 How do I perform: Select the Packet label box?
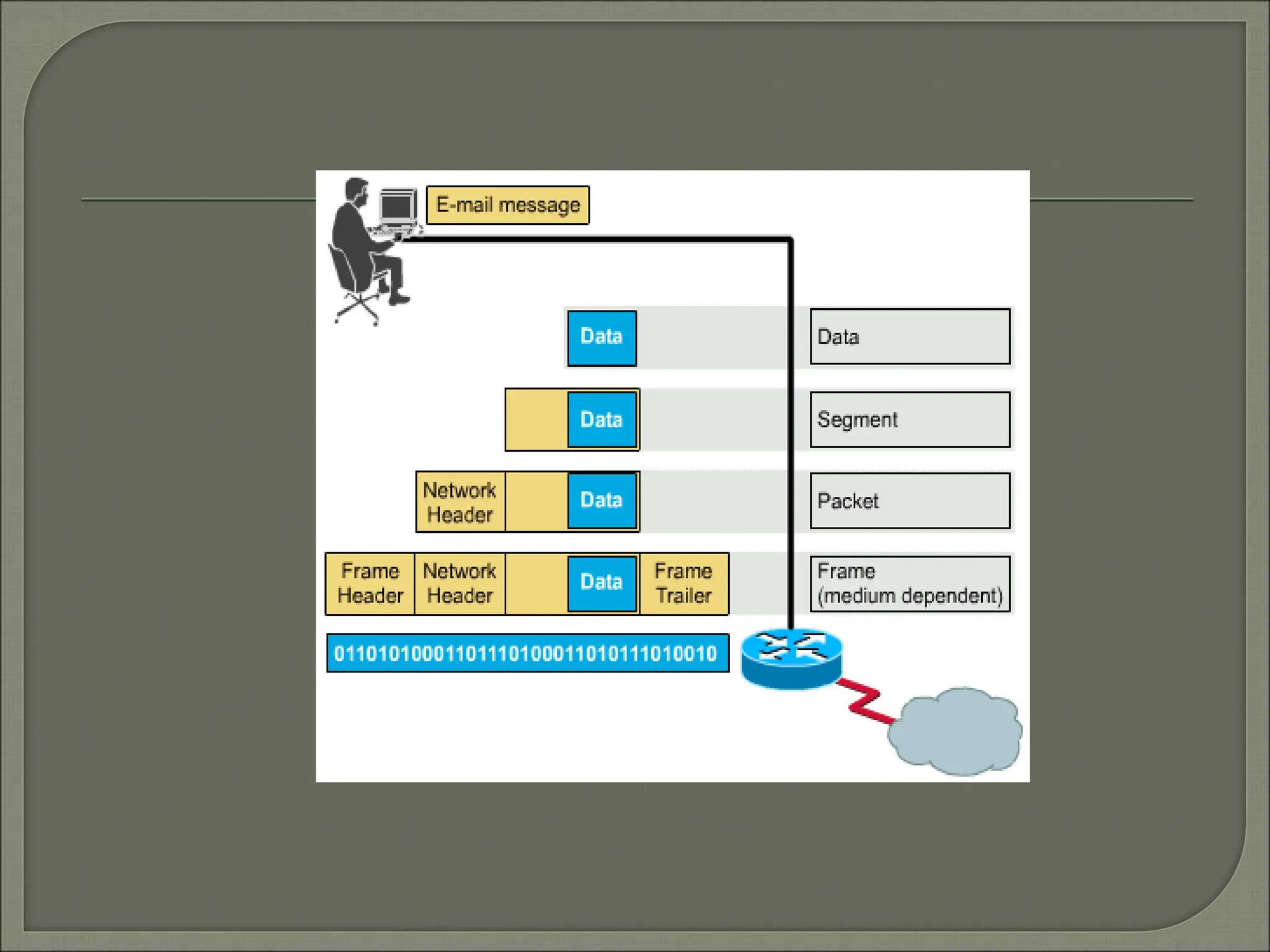tap(910, 501)
